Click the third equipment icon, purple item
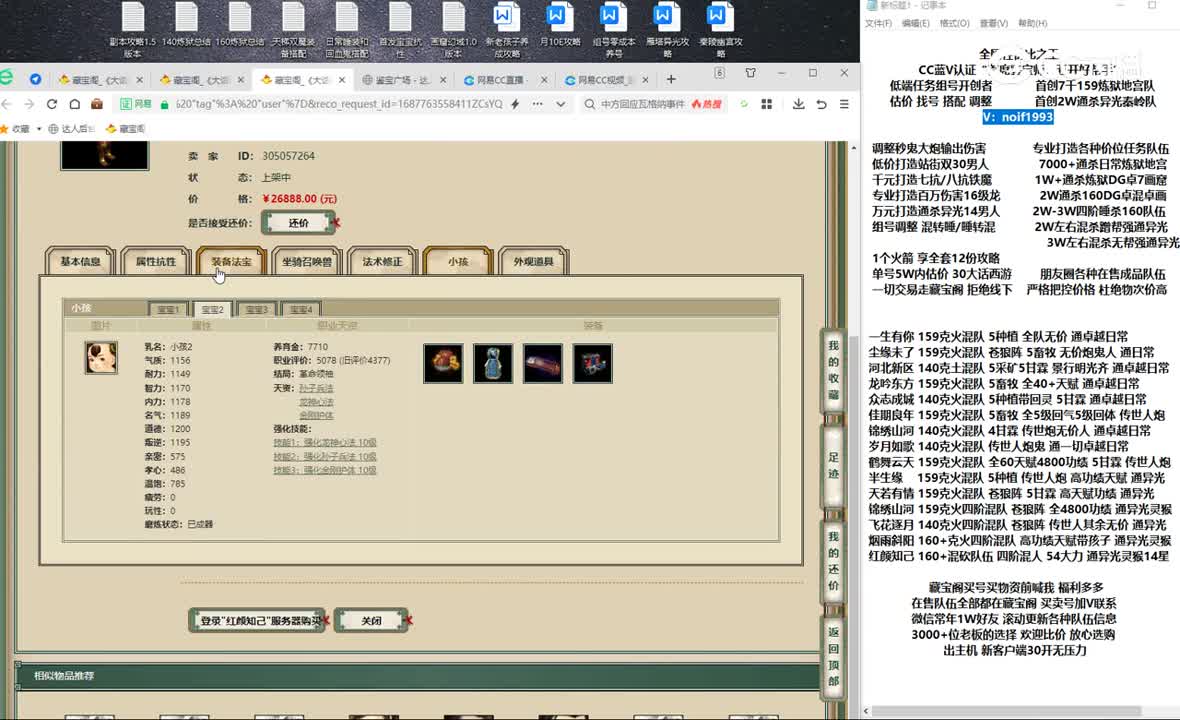 coord(543,363)
